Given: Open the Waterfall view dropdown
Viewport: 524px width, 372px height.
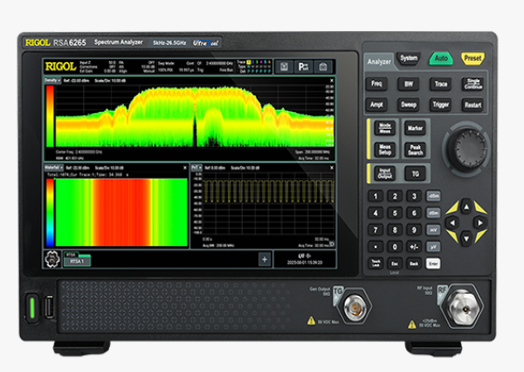Looking at the screenshot, I should pos(54,168).
